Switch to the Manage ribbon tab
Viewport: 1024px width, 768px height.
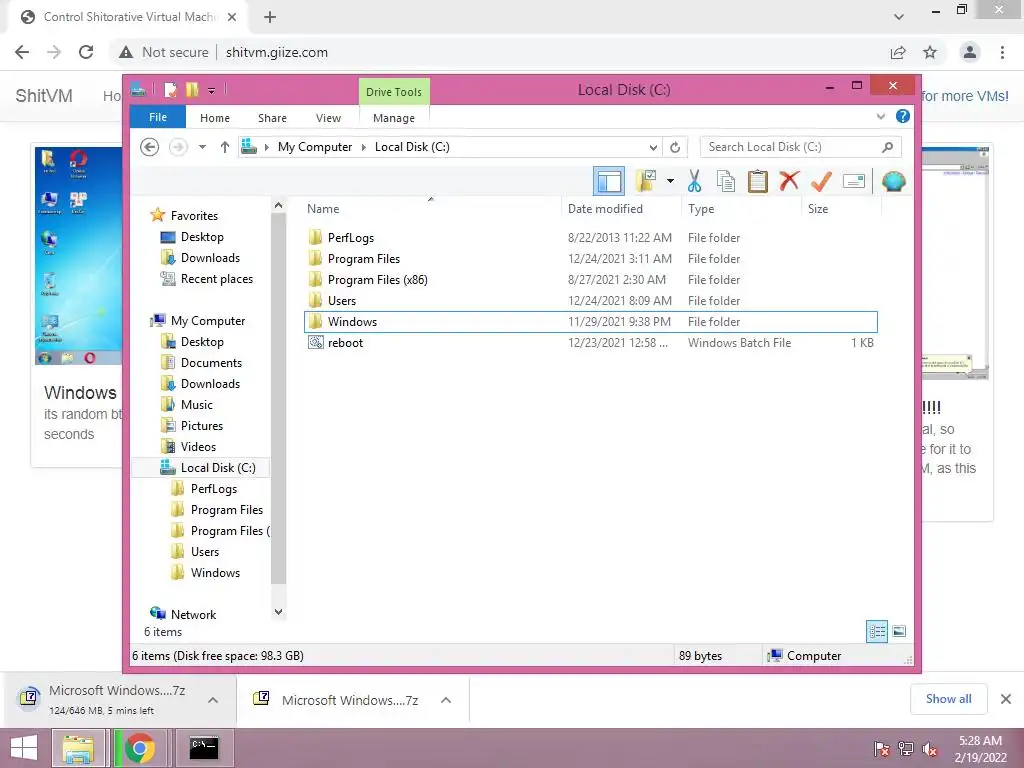click(394, 118)
